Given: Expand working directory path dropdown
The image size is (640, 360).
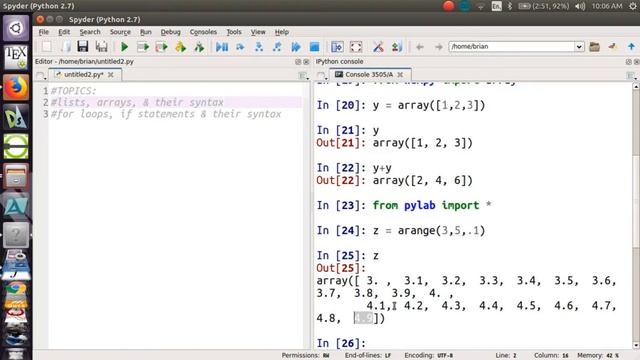Looking at the screenshot, I should click(579, 47).
